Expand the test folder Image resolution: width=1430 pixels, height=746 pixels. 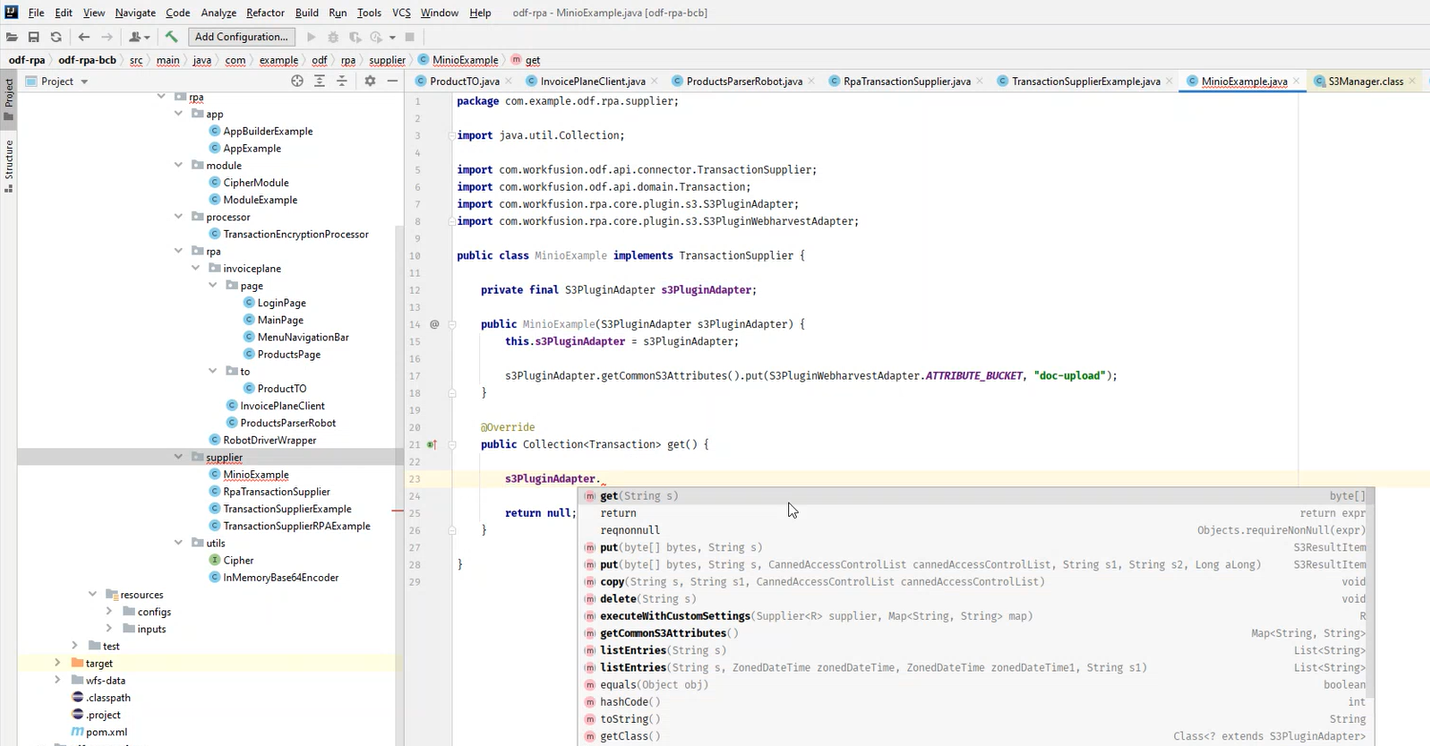pyautogui.click(x=74, y=646)
